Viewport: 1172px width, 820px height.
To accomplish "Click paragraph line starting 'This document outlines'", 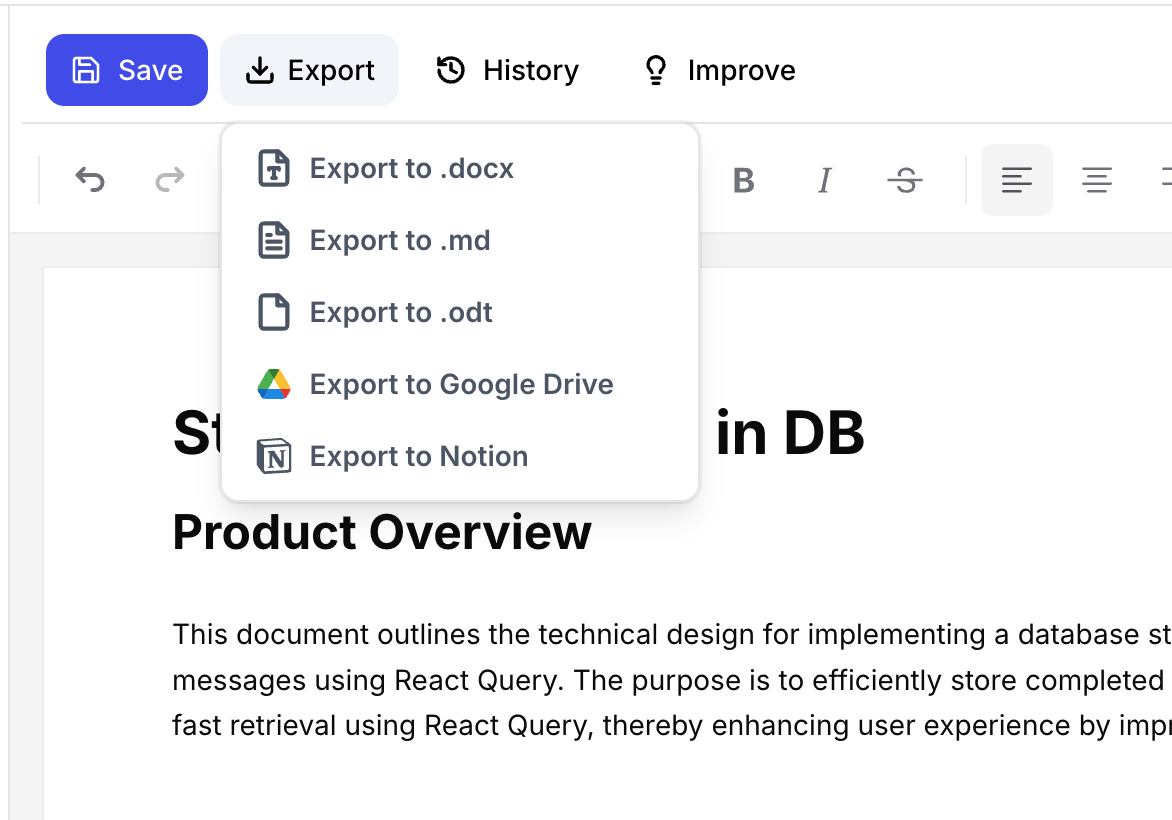I will pos(672,635).
